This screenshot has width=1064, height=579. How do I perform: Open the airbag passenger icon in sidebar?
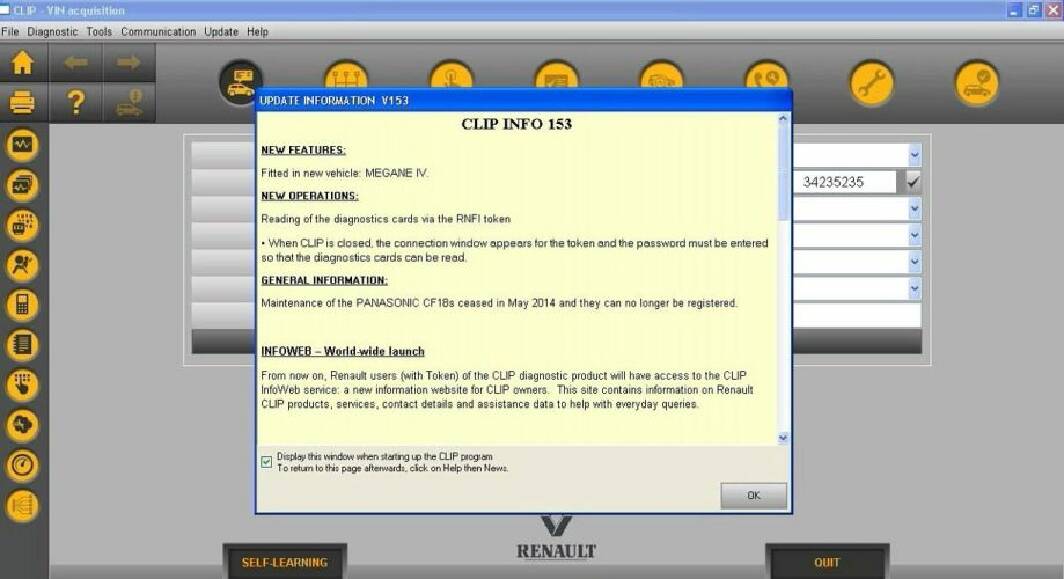point(22,265)
